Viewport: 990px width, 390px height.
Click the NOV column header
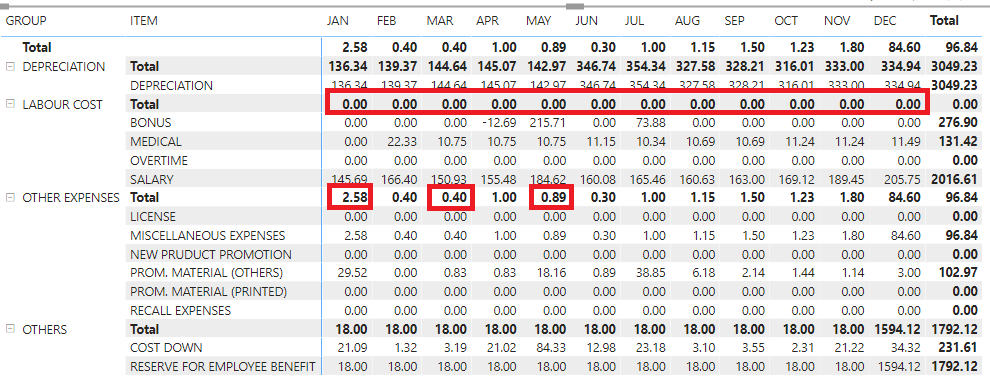[837, 21]
